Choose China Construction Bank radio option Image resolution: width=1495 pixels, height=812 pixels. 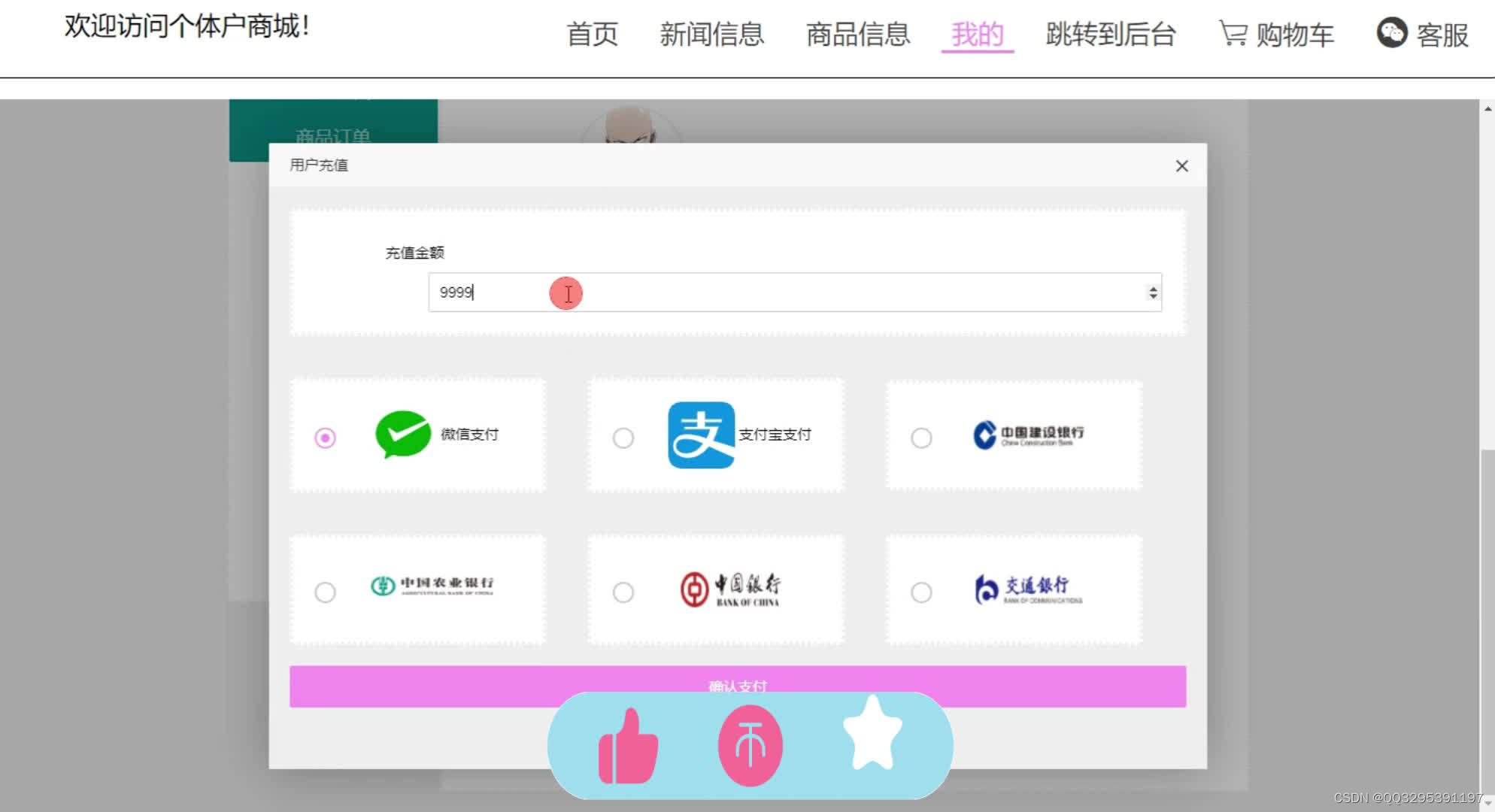coord(921,438)
